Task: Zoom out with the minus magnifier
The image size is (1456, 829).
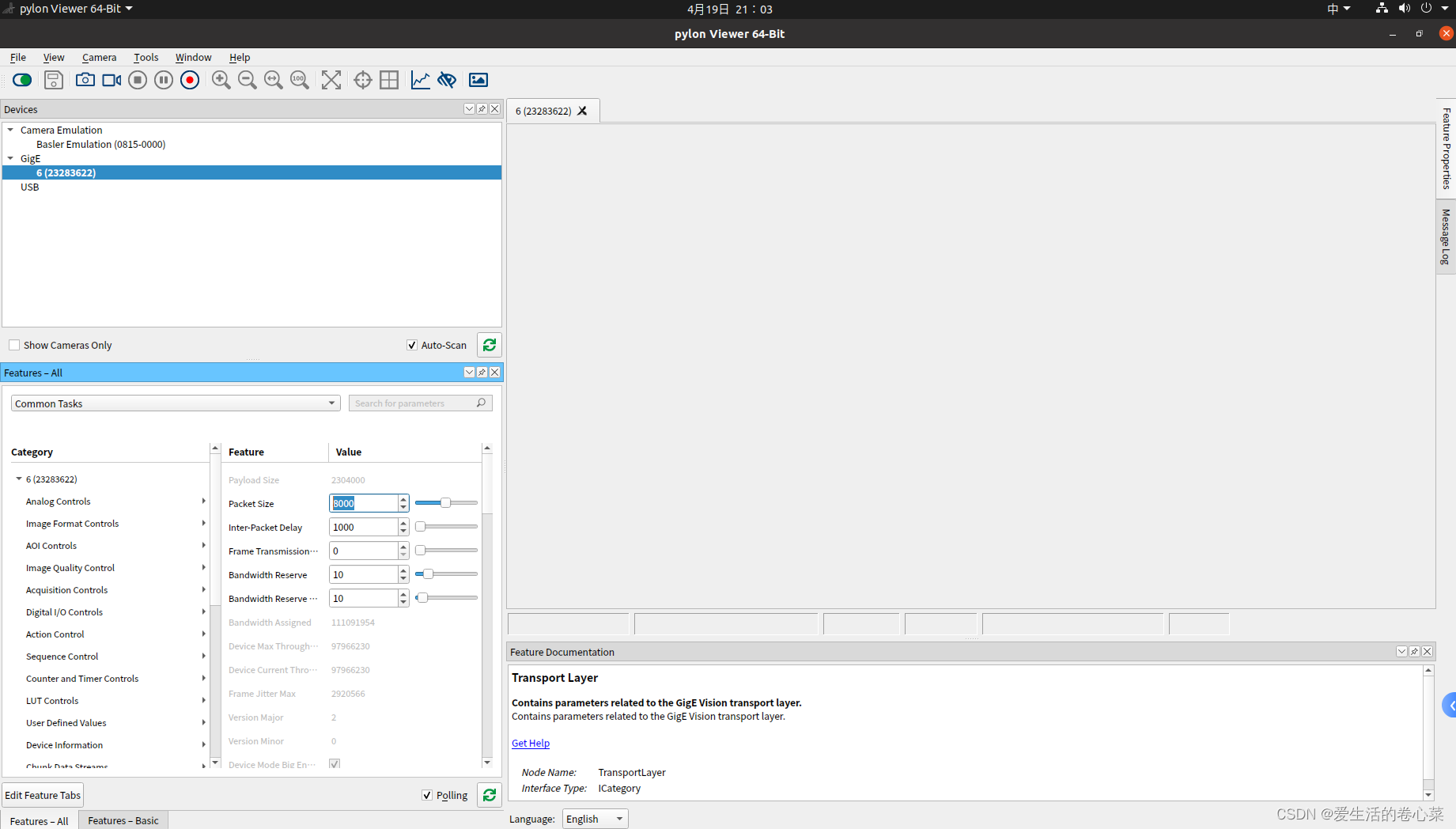Action: click(x=248, y=80)
